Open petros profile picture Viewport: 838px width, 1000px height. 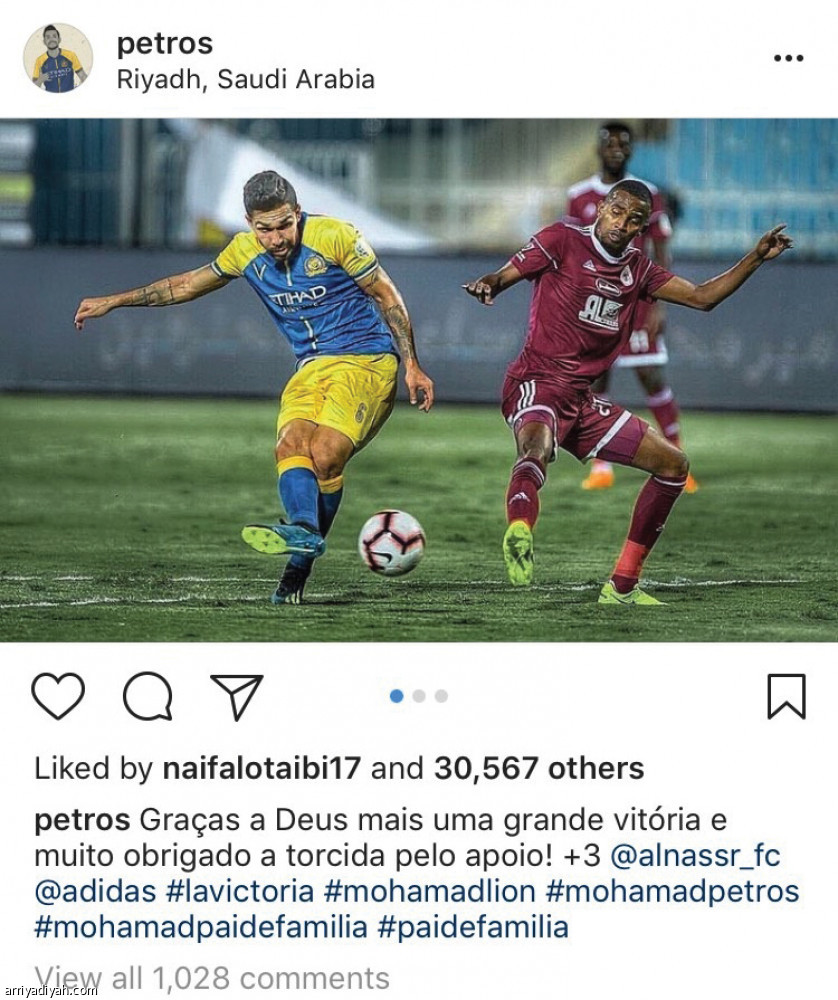[x=58, y=58]
